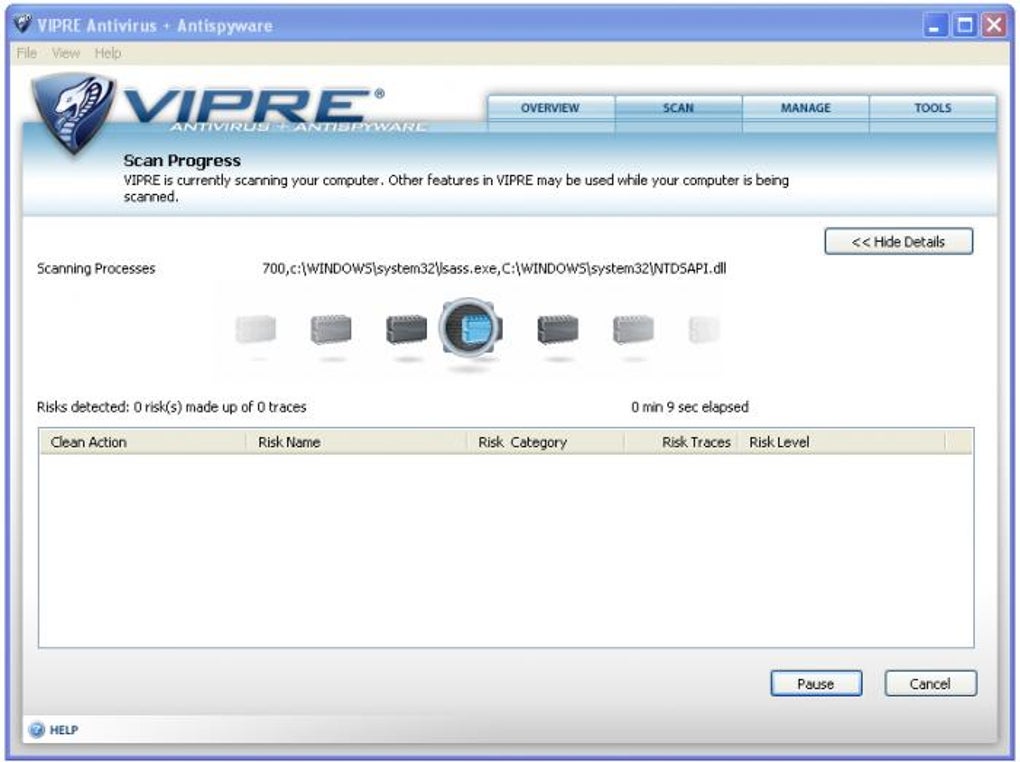Open the Help menu
Viewport: 1020px width, 762px height.
tap(108, 52)
